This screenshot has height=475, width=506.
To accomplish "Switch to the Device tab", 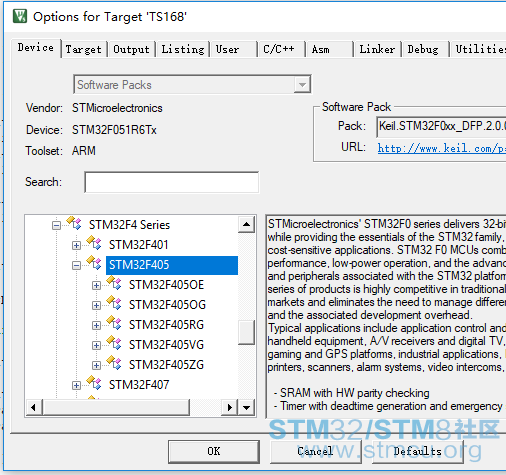I will pos(36,48).
